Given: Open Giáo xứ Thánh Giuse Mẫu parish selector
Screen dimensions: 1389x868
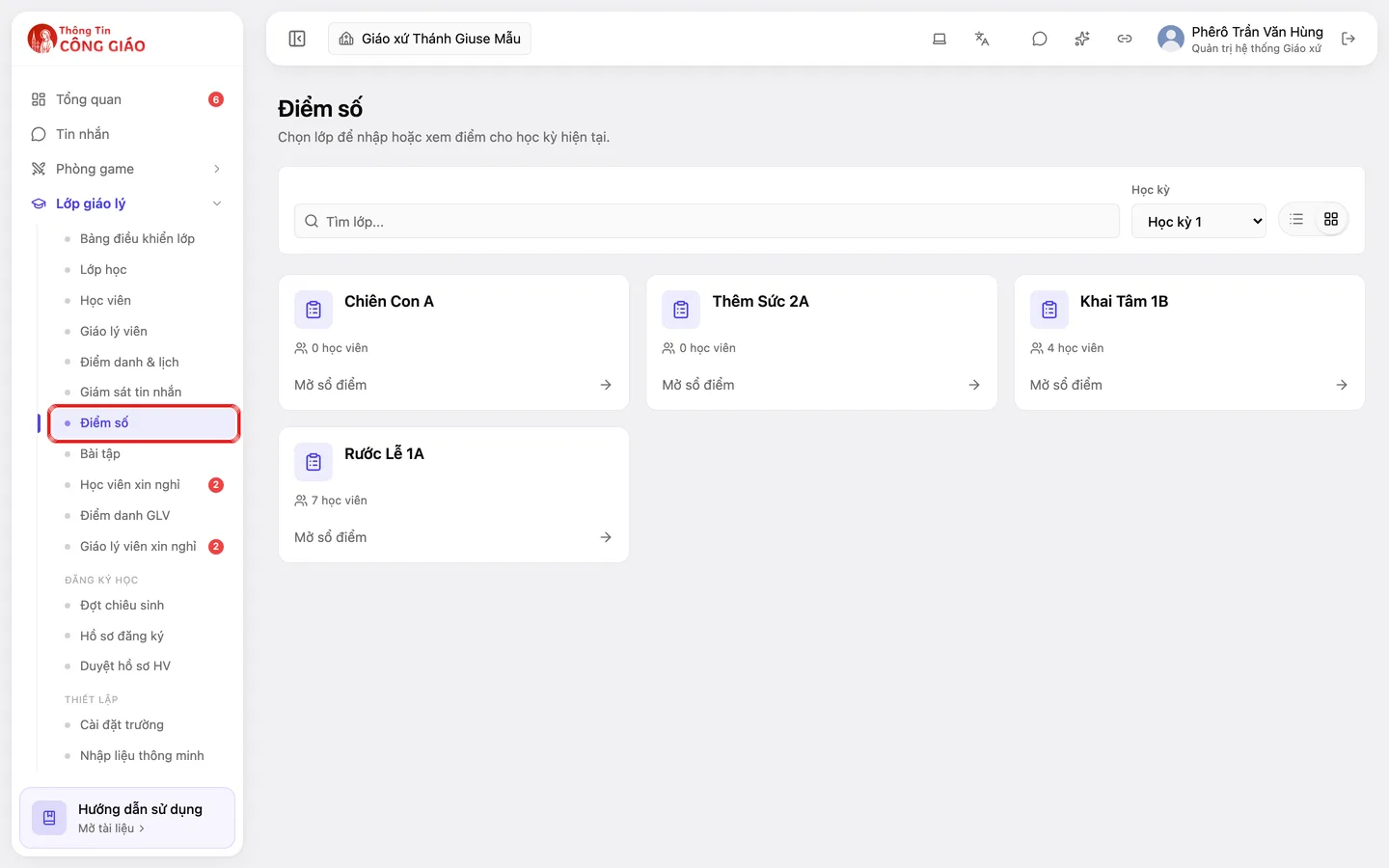Looking at the screenshot, I should coord(430,39).
